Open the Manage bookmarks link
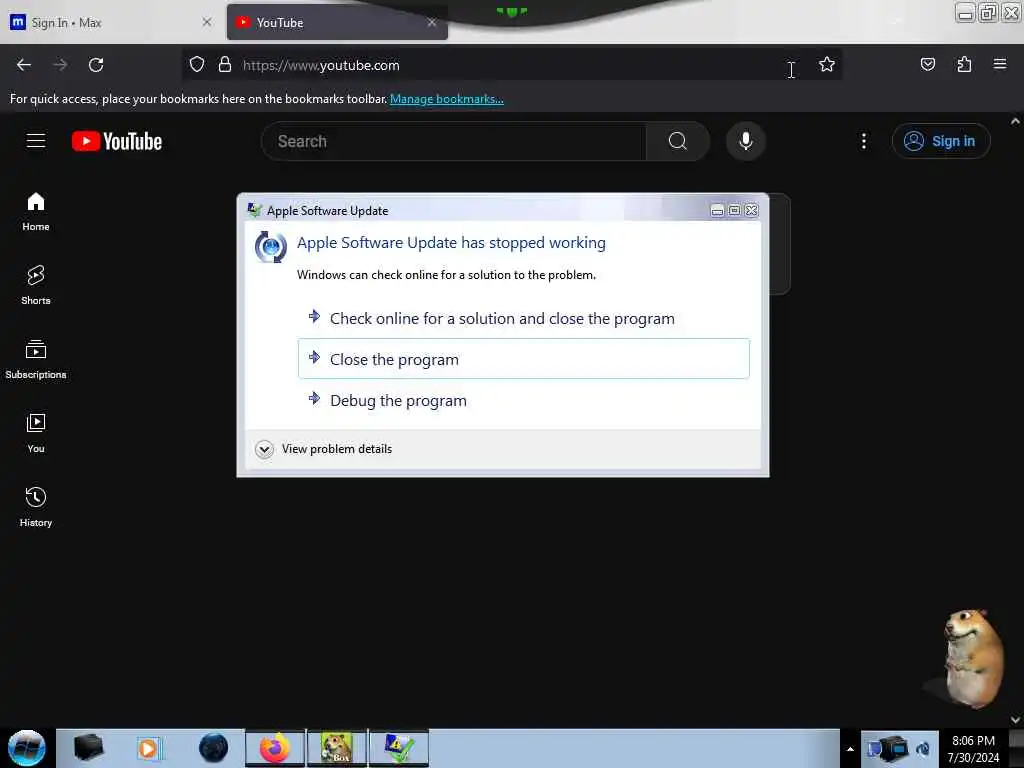 [x=447, y=99]
